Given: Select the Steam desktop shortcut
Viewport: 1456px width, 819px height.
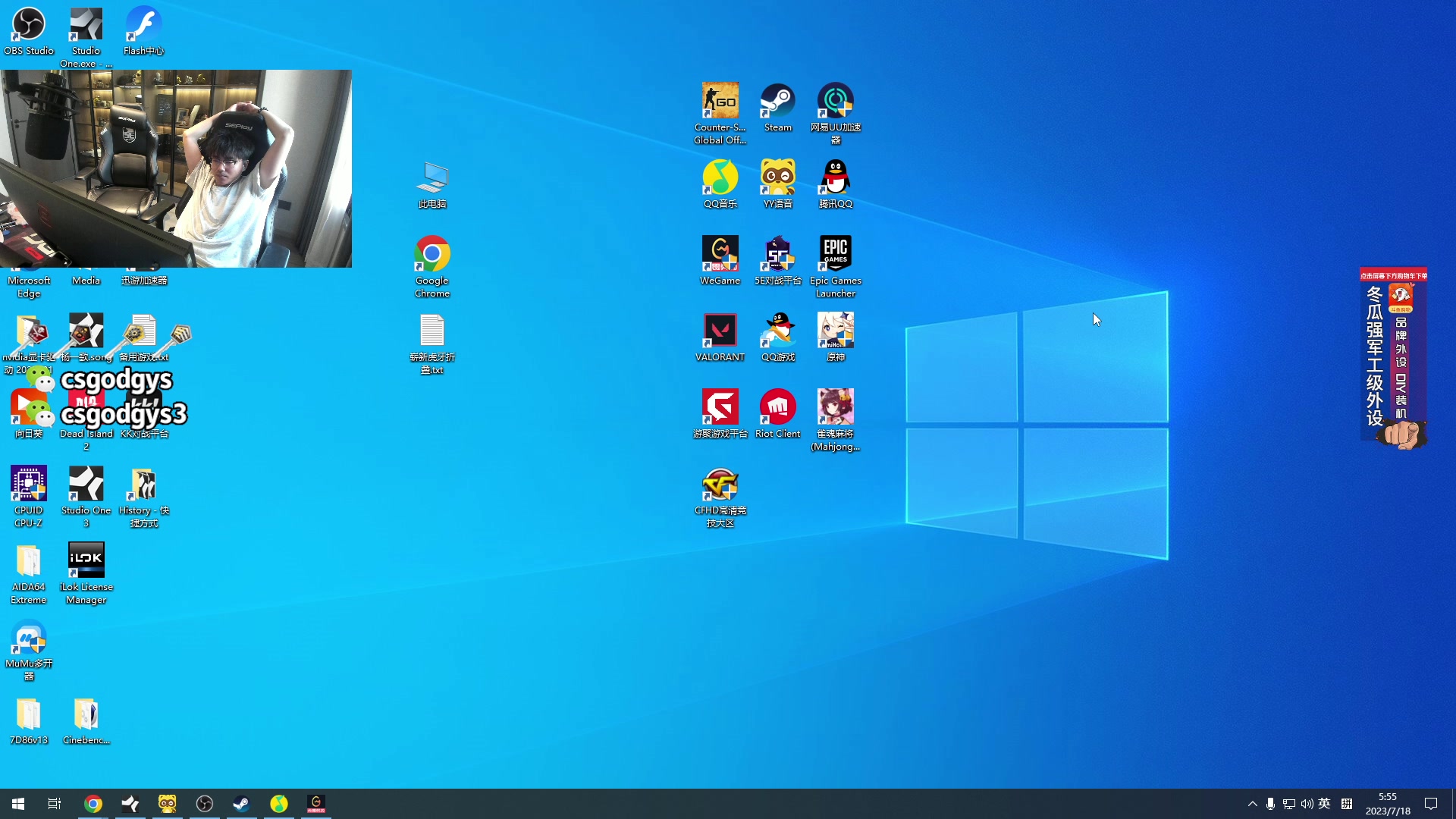Looking at the screenshot, I should [778, 108].
